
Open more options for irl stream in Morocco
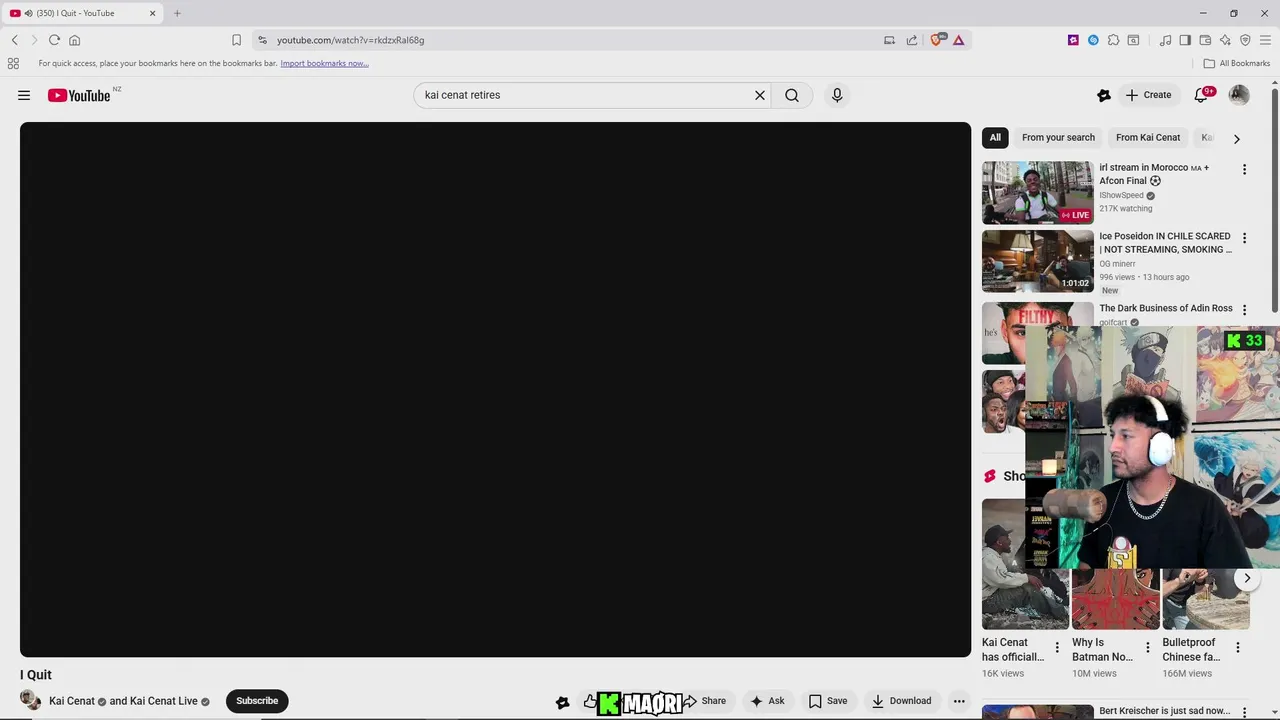pos(1244,170)
